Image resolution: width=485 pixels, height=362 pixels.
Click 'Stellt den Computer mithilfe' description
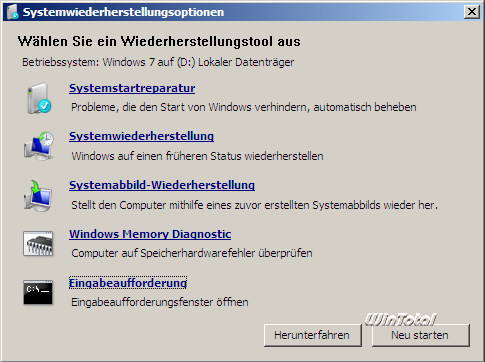click(254, 205)
